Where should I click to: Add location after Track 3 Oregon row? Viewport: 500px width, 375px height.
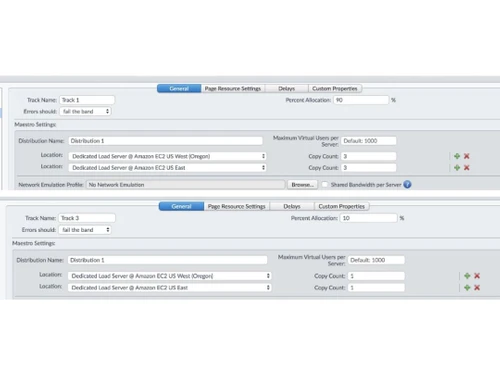point(467,276)
